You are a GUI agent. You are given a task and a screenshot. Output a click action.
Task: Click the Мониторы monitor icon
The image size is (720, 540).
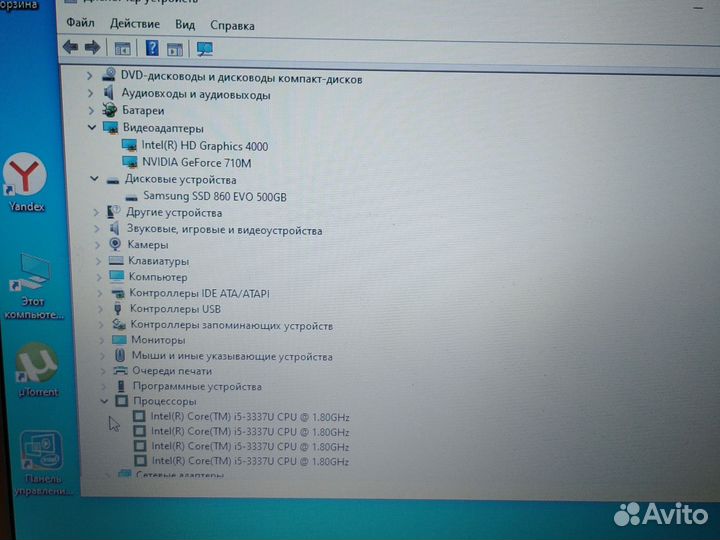point(119,340)
